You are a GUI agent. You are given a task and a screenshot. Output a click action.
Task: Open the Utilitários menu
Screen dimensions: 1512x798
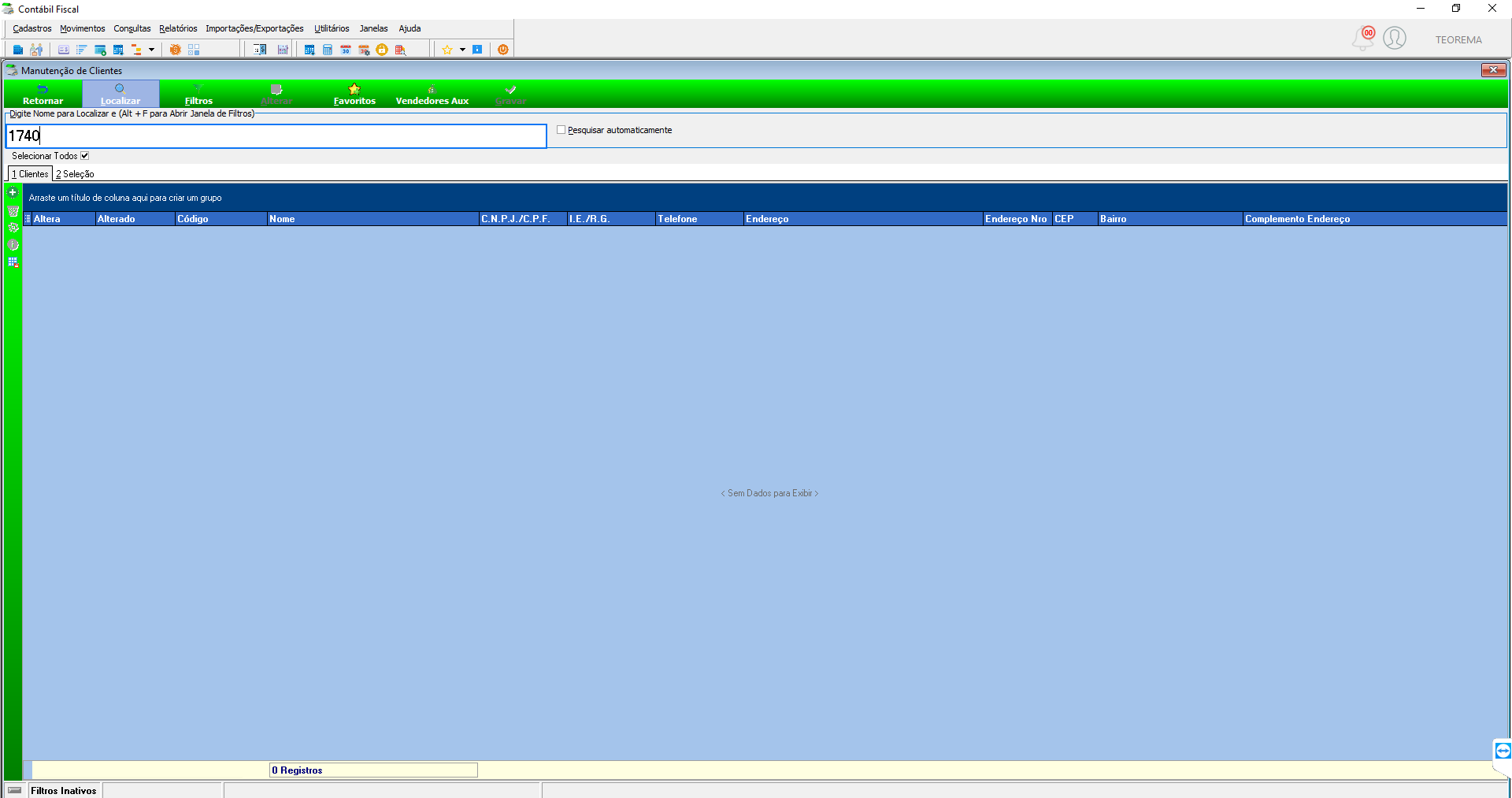332,28
